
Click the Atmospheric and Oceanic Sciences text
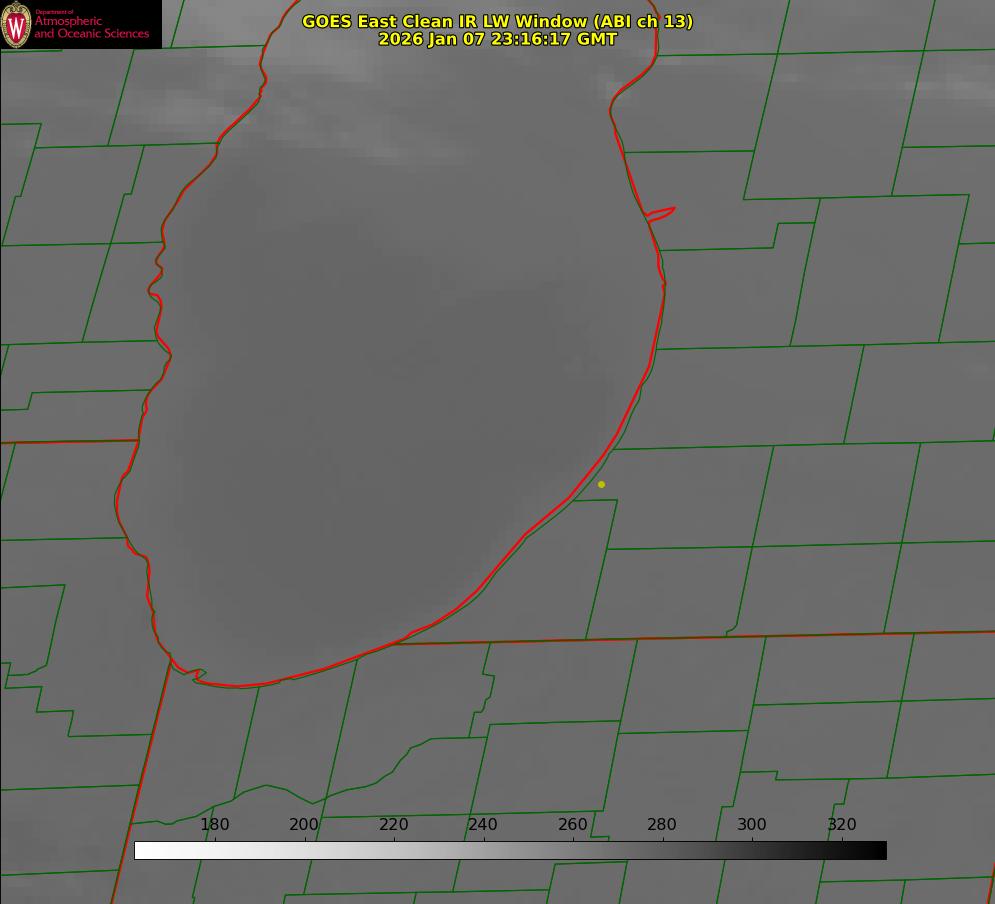(x=91, y=27)
